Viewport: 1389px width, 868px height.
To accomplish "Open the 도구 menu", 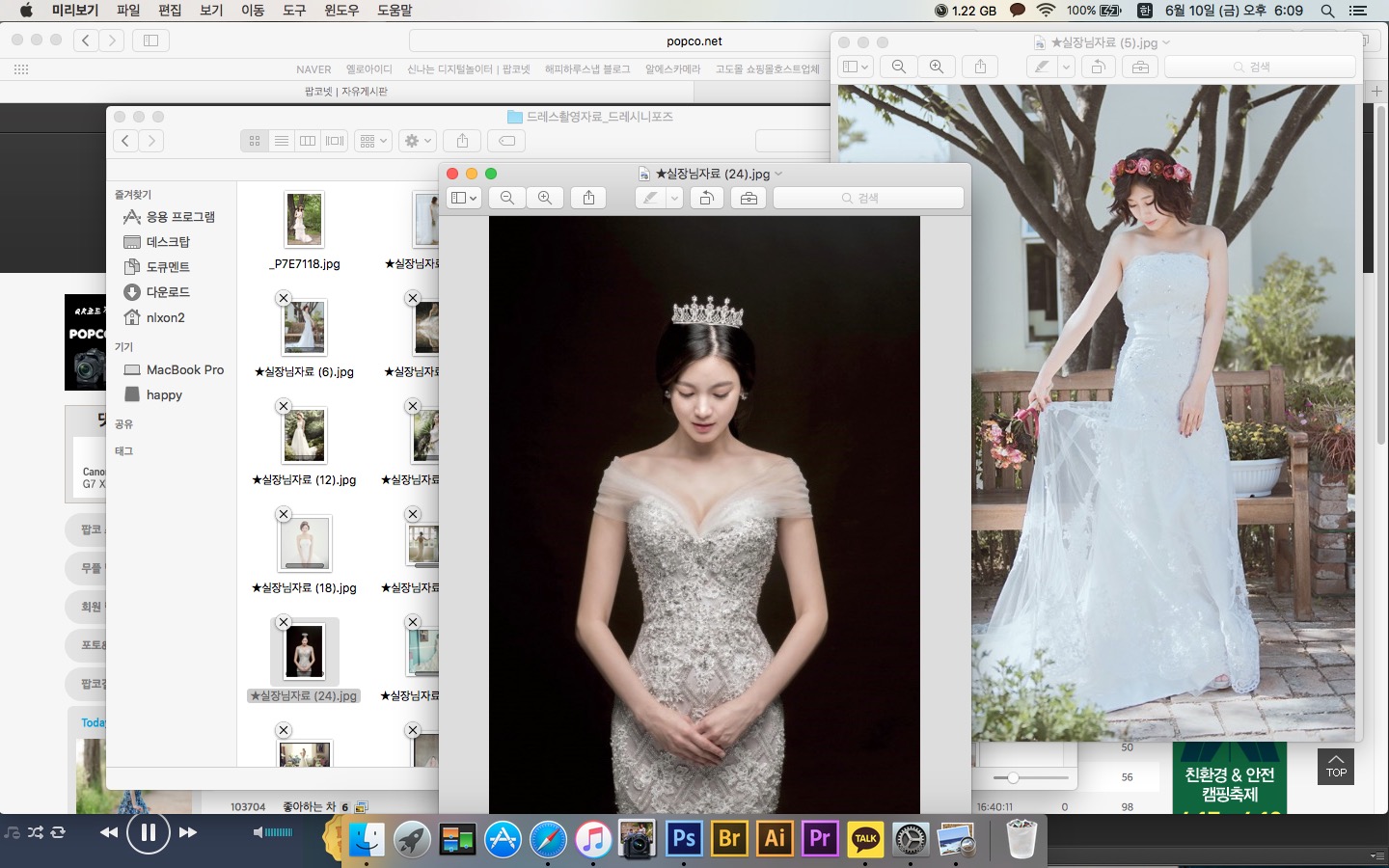I will 294,11.
